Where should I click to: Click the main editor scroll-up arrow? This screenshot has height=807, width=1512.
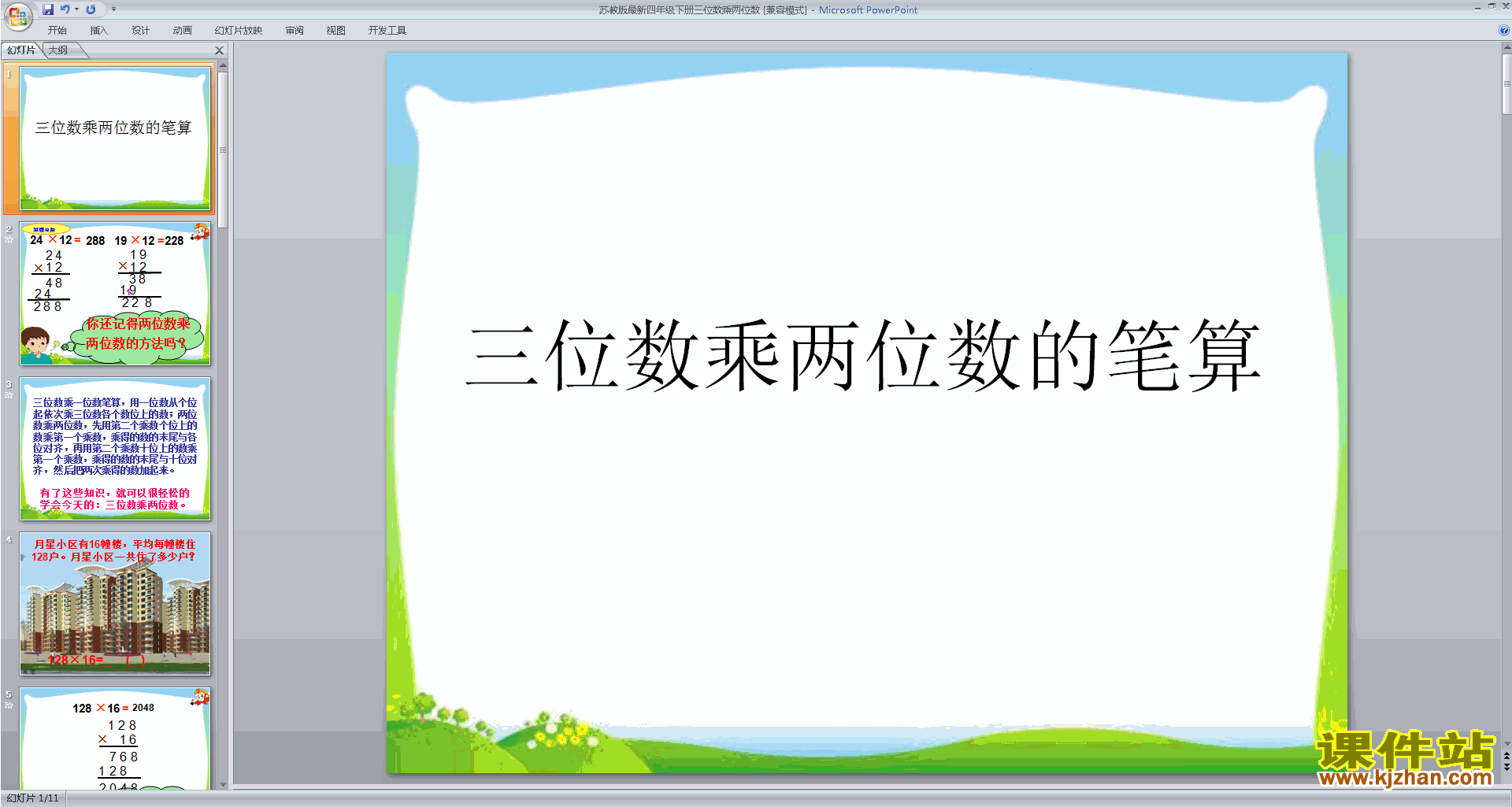(x=1506, y=47)
